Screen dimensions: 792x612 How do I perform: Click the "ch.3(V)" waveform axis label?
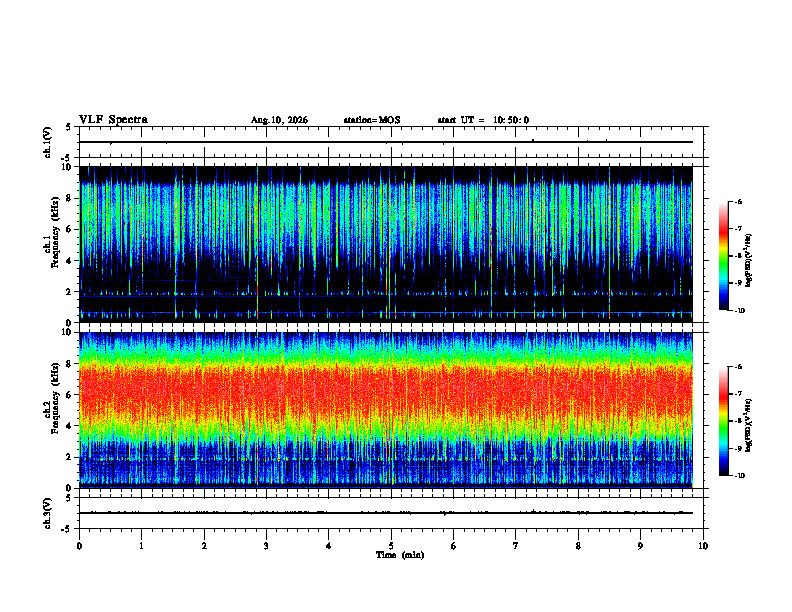click(x=47, y=513)
